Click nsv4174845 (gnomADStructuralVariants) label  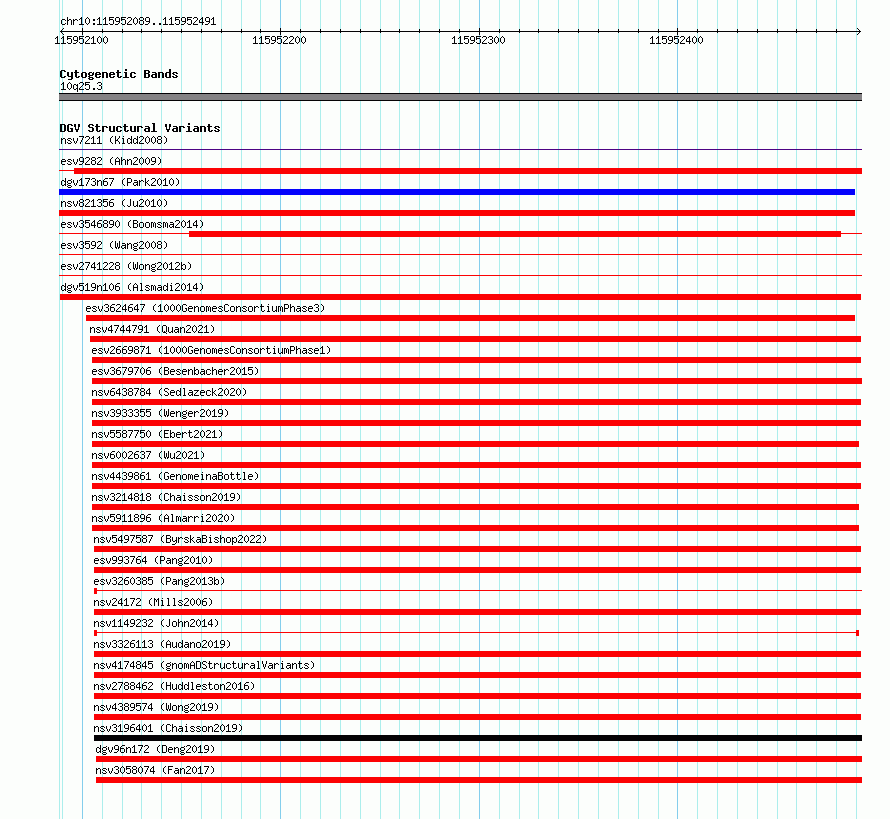click(204, 665)
